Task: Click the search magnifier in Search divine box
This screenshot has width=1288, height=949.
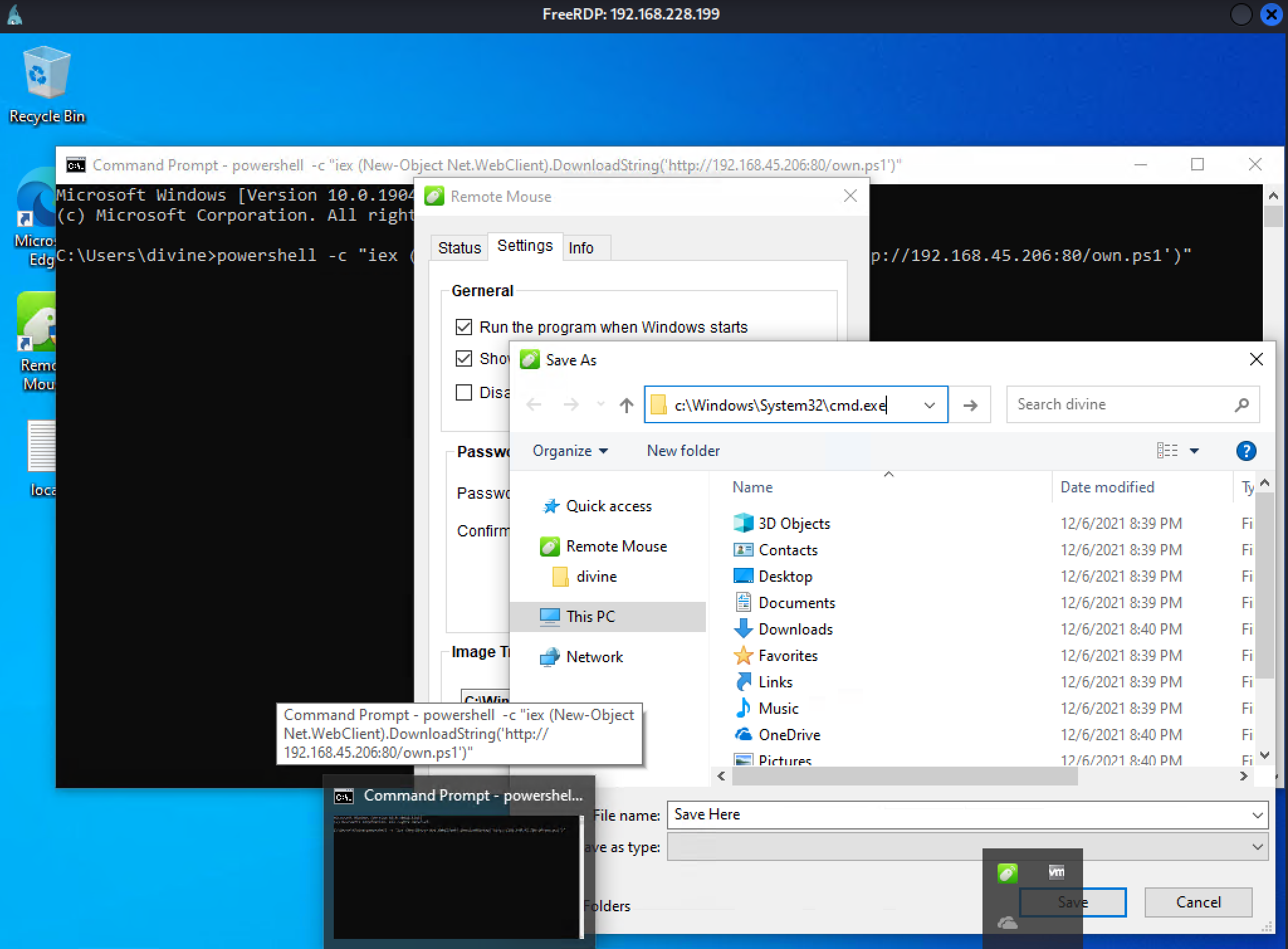Action: click(x=1243, y=404)
